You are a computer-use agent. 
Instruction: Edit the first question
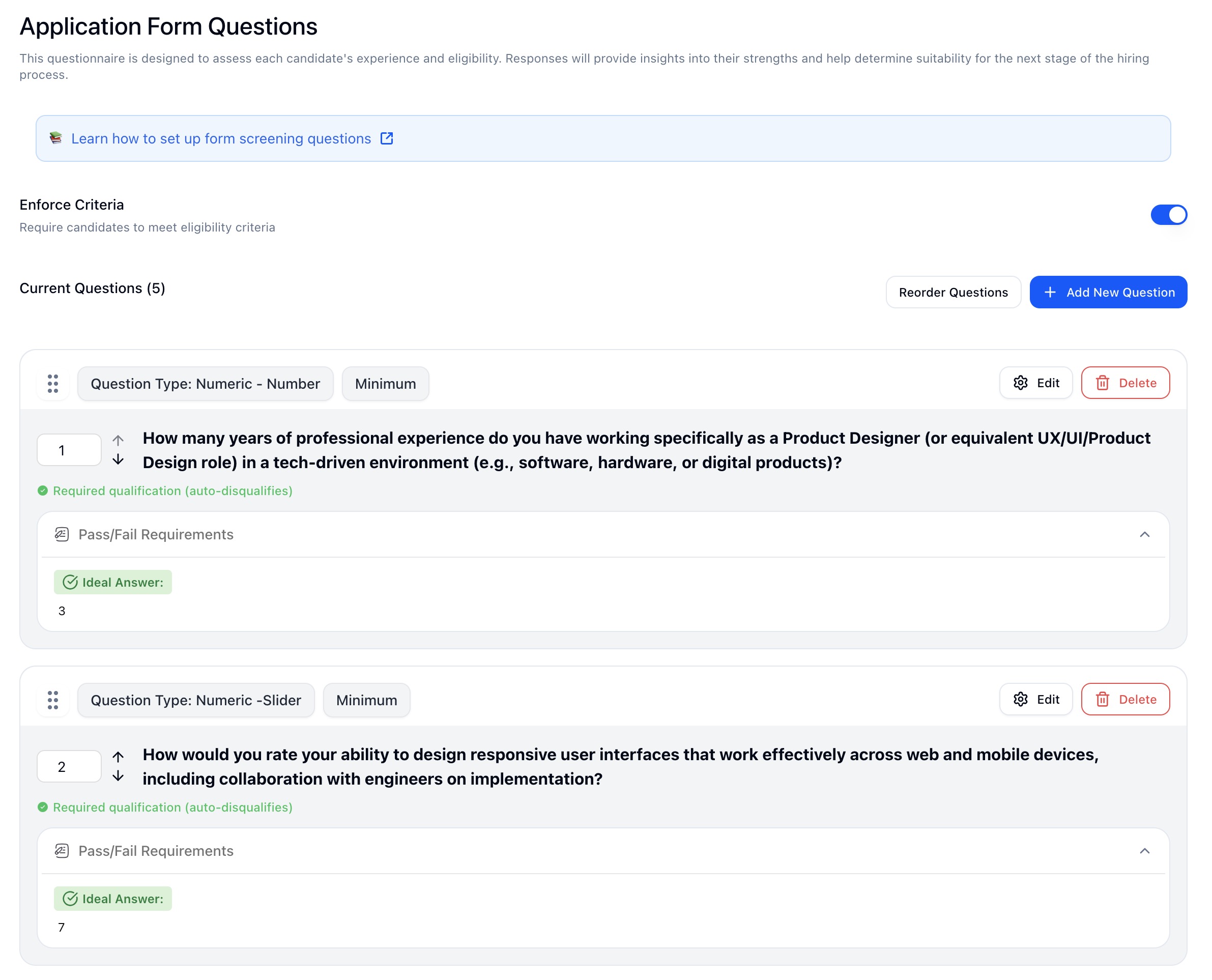[x=1035, y=383]
